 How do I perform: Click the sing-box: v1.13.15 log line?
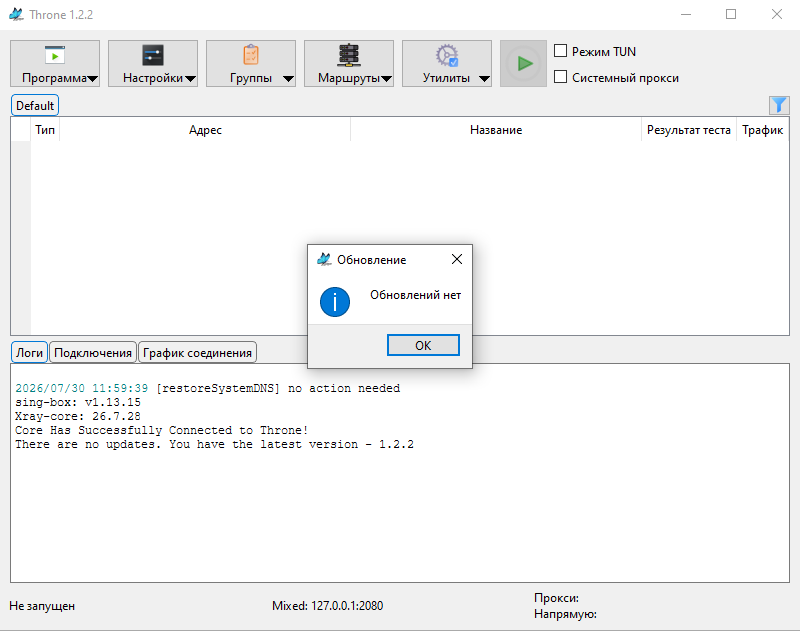[78, 402]
